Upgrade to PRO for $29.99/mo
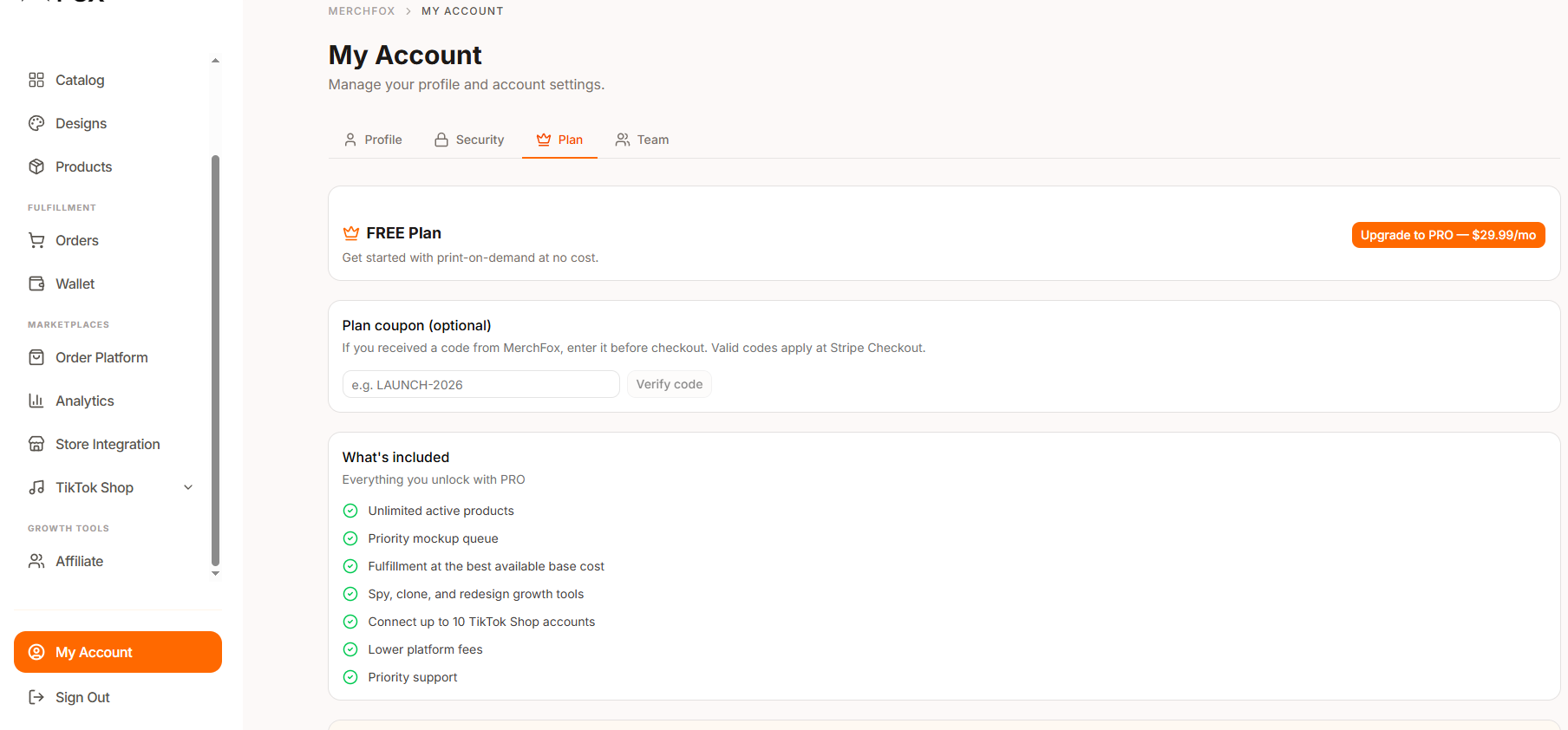Image resolution: width=1568 pixels, height=730 pixels. point(1448,235)
